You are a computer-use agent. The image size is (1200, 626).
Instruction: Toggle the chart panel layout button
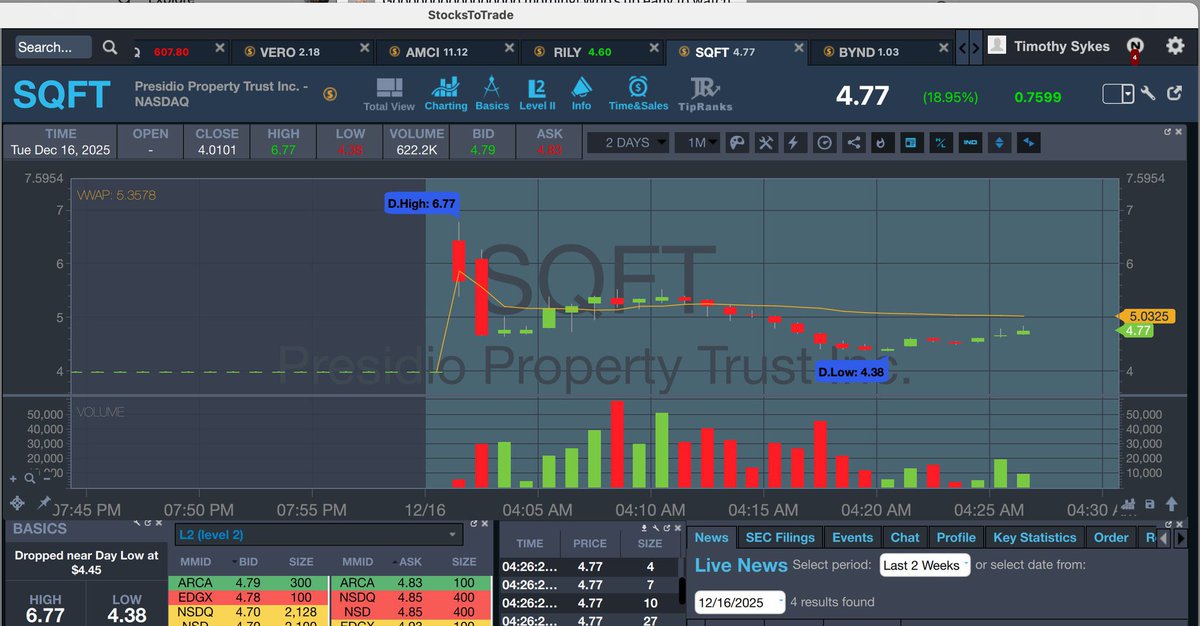pos(910,143)
